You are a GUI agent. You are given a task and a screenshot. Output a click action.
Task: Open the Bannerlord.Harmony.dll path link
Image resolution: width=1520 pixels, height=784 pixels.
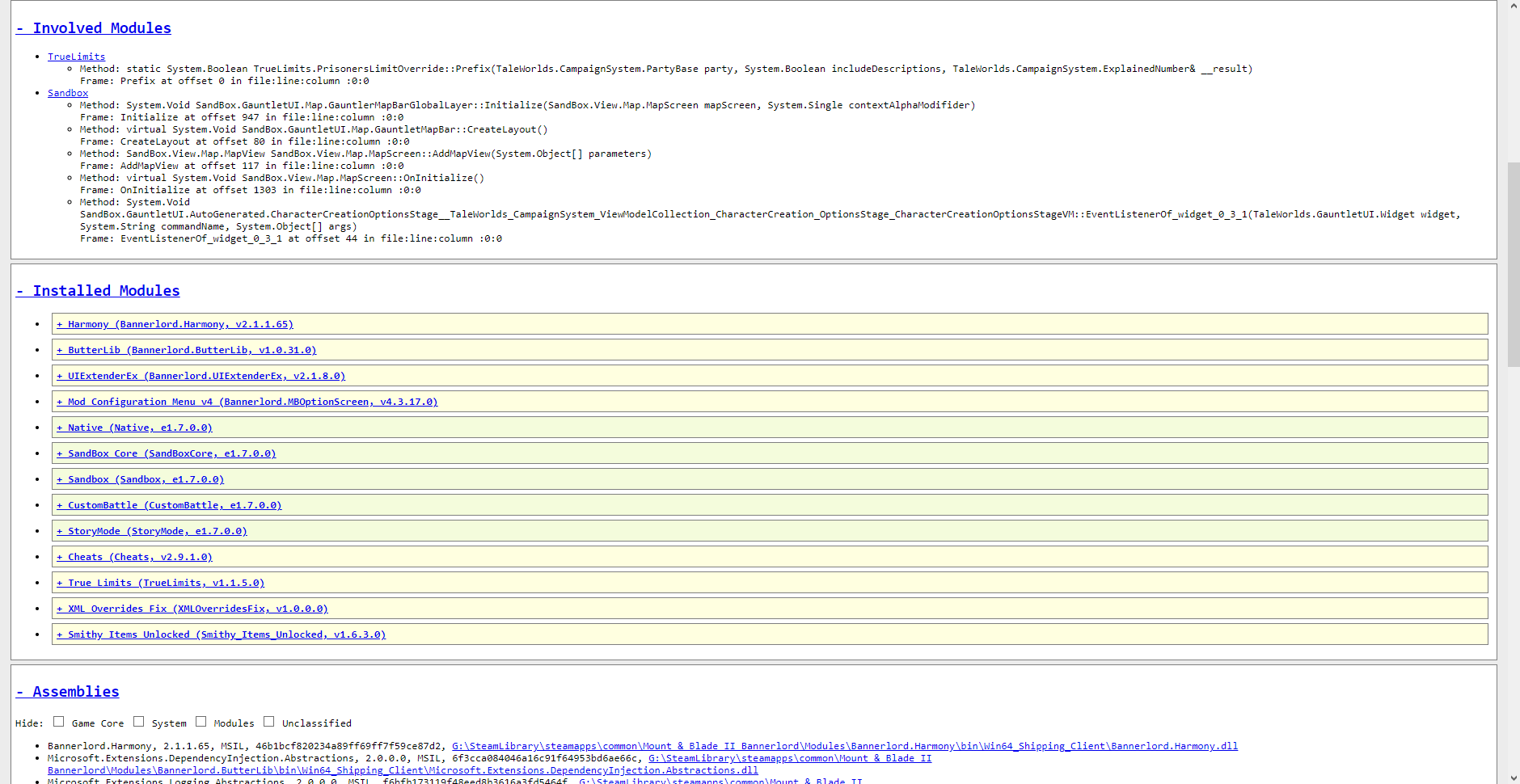tap(845, 746)
